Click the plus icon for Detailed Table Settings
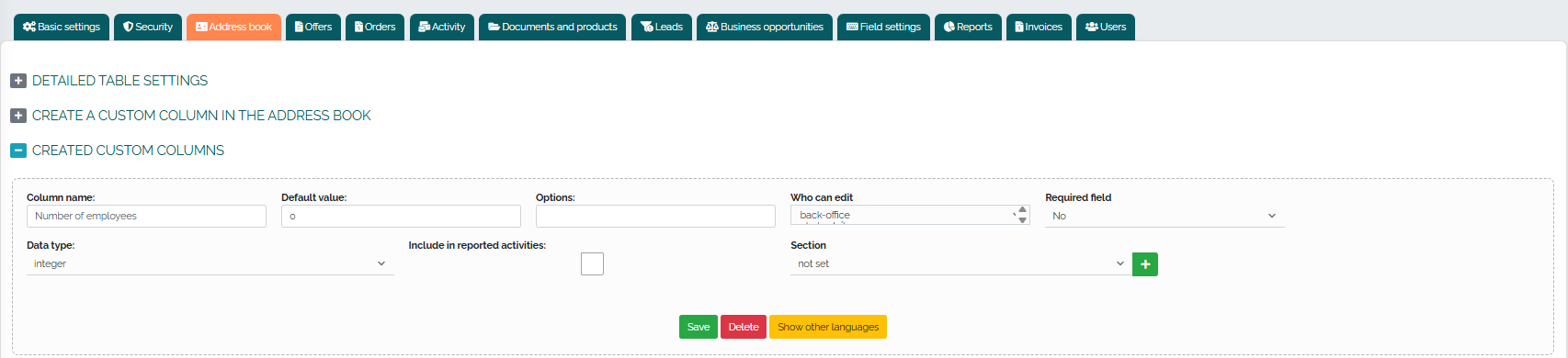This screenshot has height=358, width=1568. point(18,81)
